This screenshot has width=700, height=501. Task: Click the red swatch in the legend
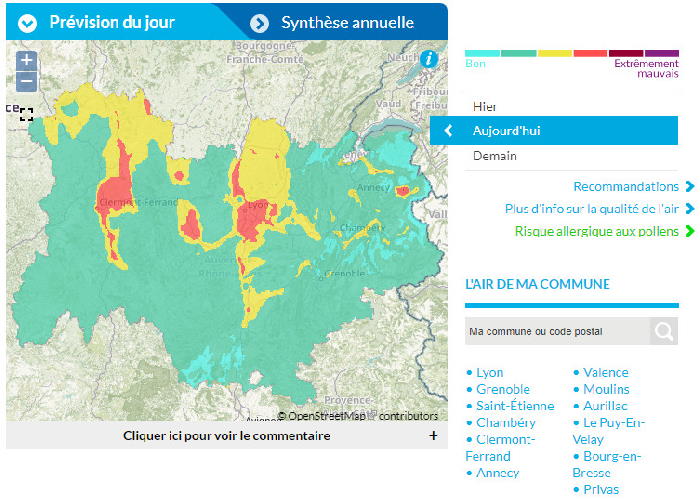pyautogui.click(x=590, y=53)
